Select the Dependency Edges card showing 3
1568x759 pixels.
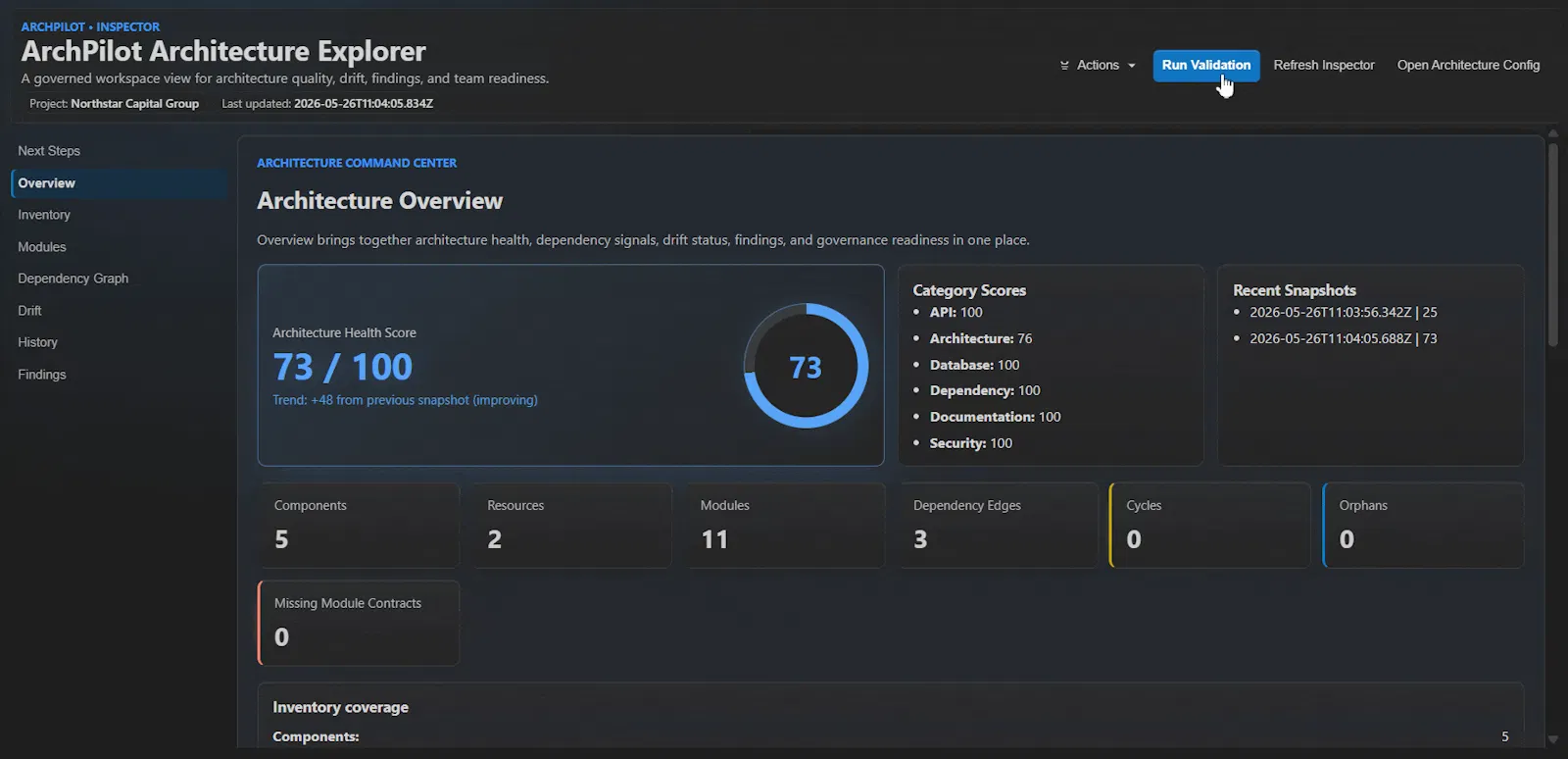click(x=998, y=525)
